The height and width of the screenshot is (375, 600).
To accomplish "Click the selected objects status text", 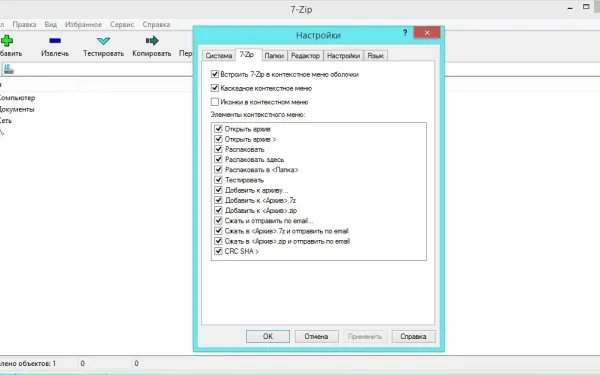I will tap(28, 363).
